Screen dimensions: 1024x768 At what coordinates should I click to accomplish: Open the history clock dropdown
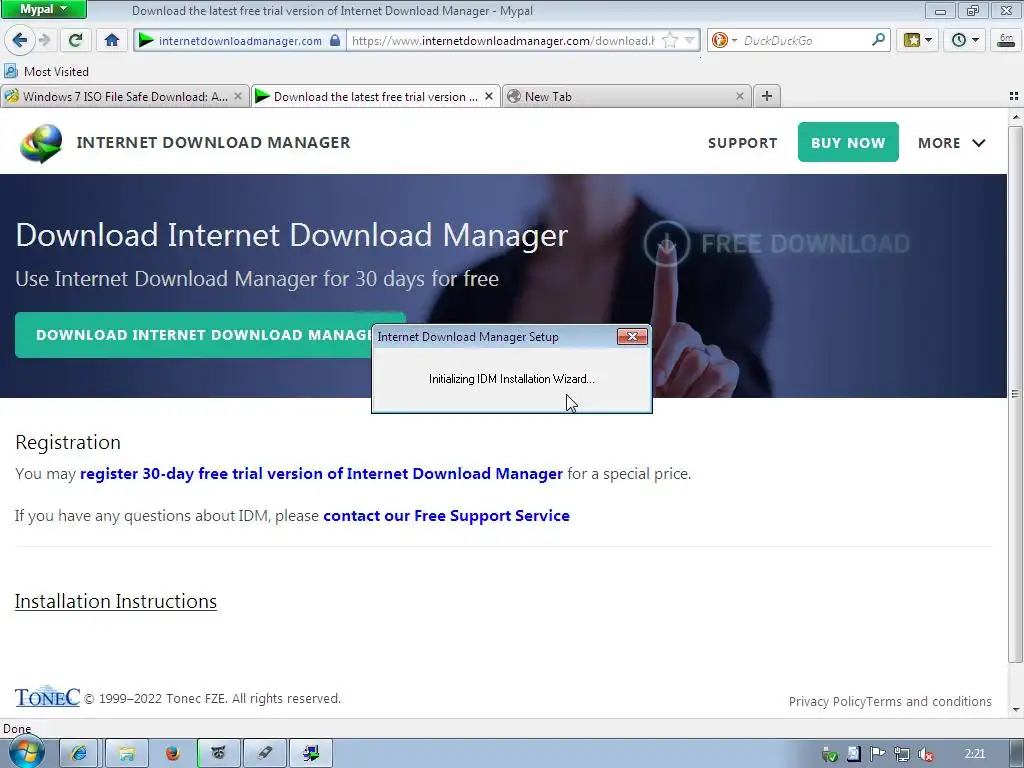tap(965, 40)
